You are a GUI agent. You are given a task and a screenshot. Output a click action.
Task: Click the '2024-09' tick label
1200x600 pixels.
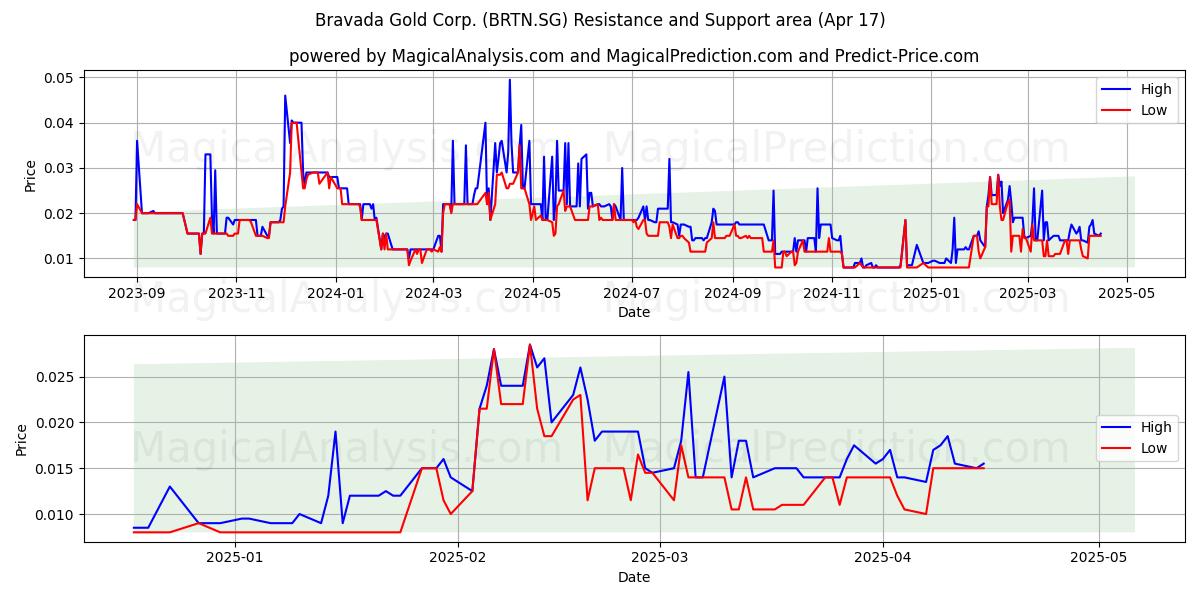click(732, 293)
